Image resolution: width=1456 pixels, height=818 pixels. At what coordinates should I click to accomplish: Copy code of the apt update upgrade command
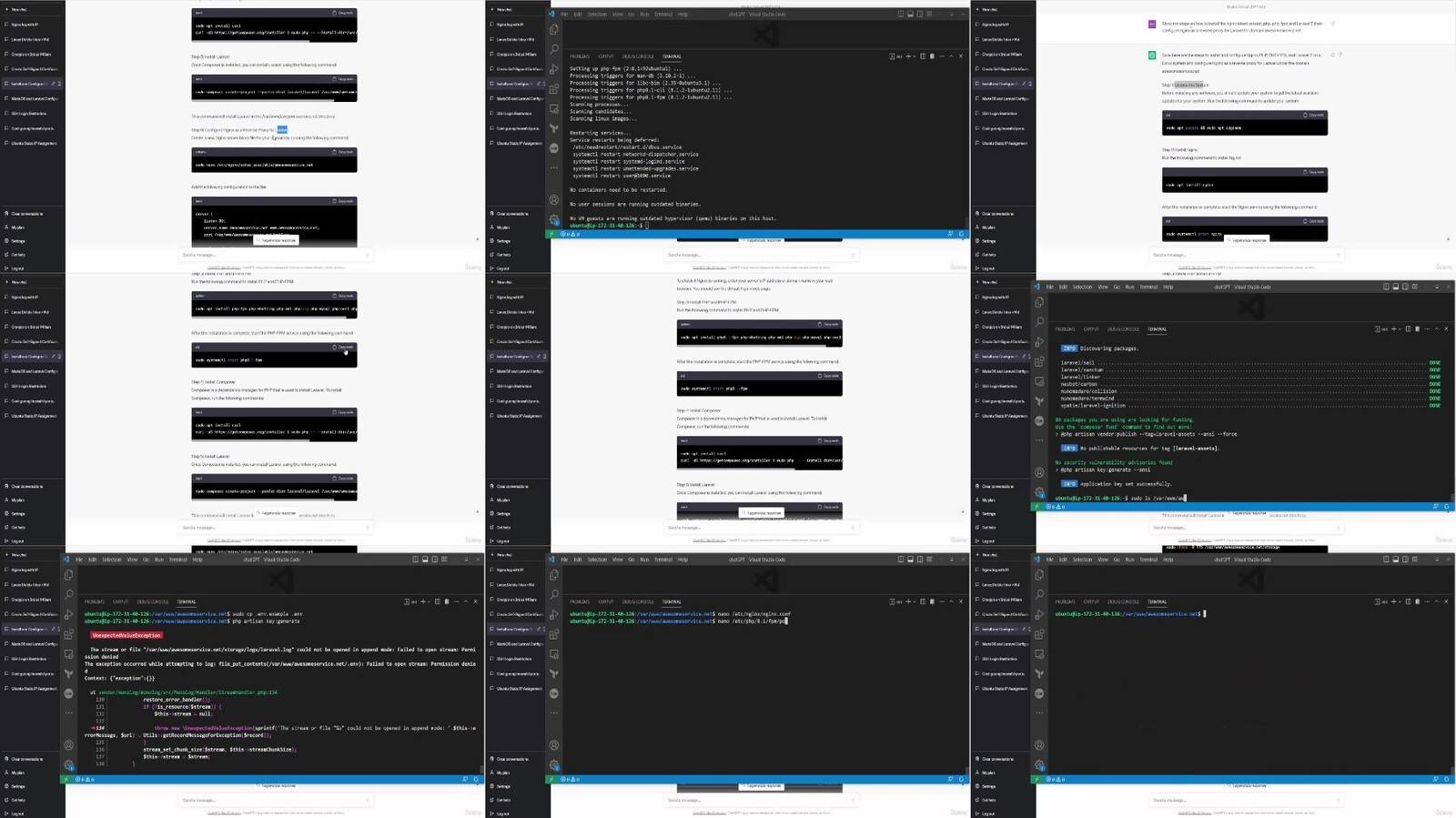coord(1314,115)
